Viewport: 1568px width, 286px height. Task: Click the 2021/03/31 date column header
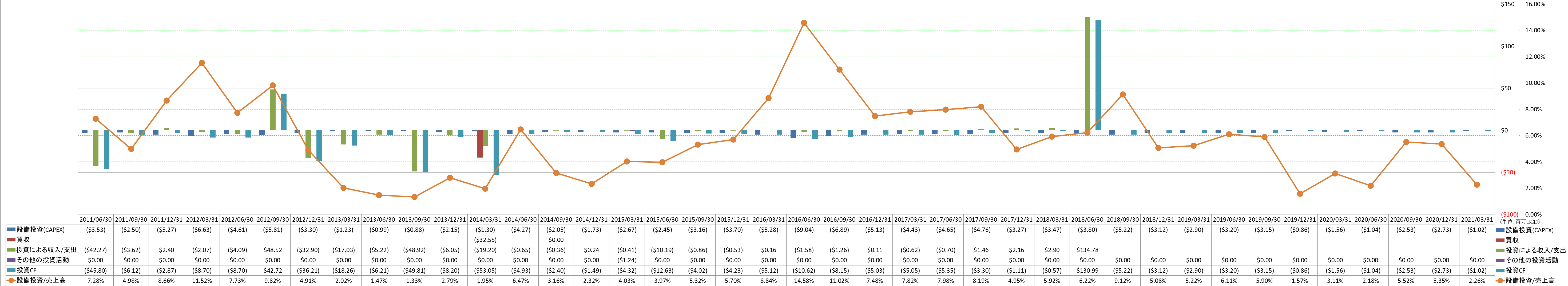tap(1477, 220)
